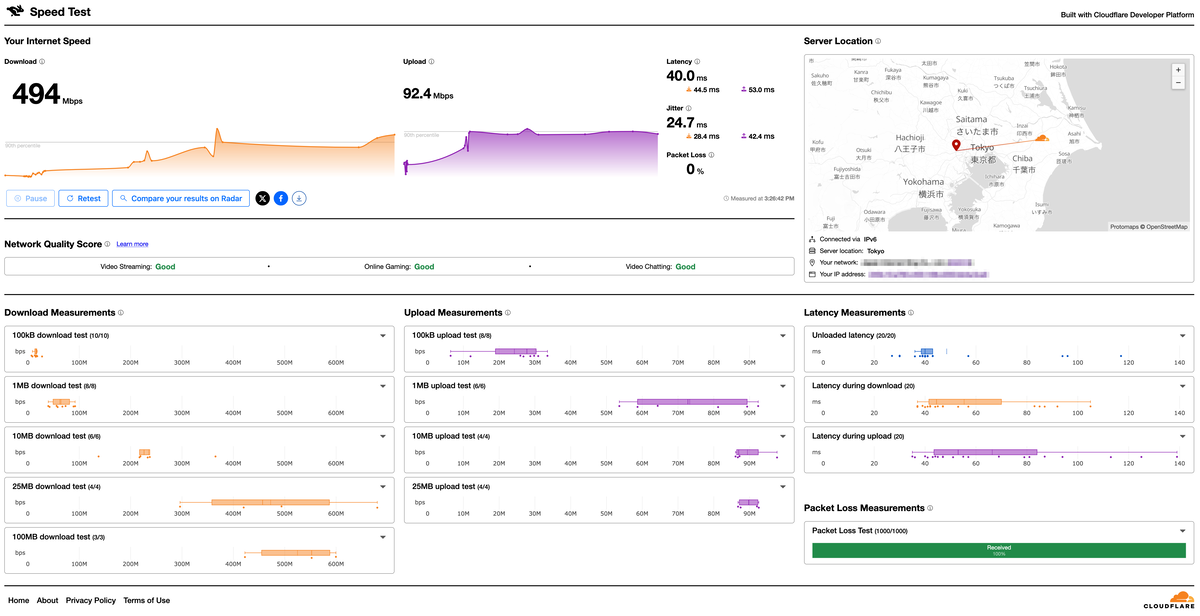1200x616 pixels.
Task: Click the Speed Test cloud logo icon
Action: (15, 12)
